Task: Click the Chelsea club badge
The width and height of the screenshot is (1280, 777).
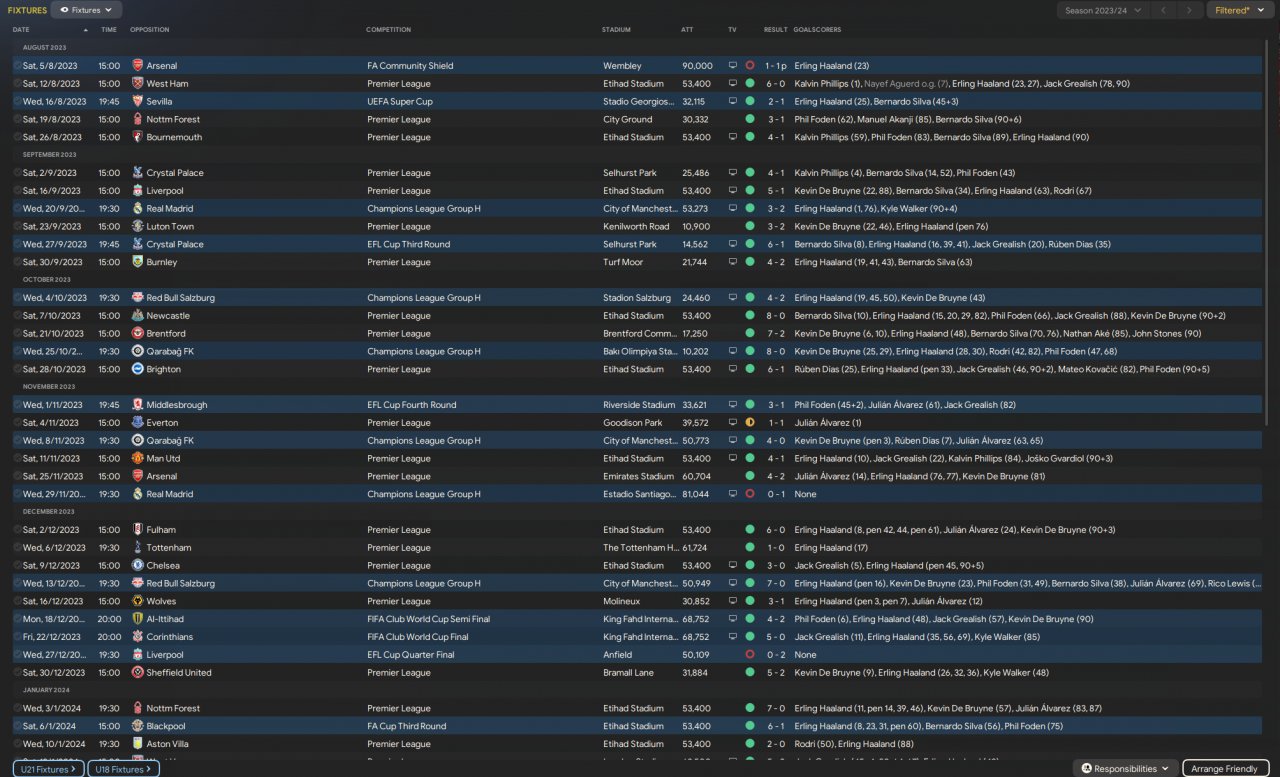Action: tap(137, 566)
